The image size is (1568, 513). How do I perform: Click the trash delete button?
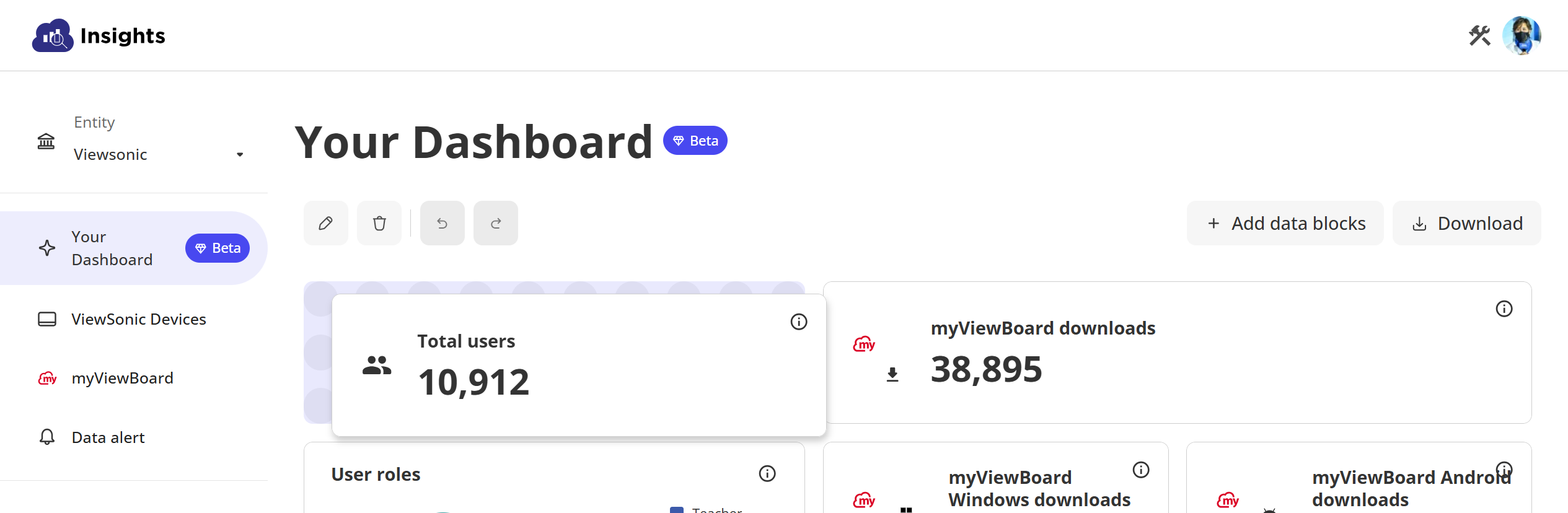pos(379,223)
